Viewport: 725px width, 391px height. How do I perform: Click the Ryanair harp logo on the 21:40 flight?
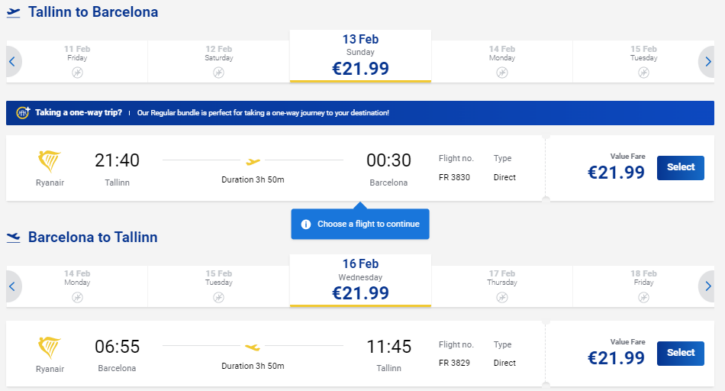tap(49, 161)
